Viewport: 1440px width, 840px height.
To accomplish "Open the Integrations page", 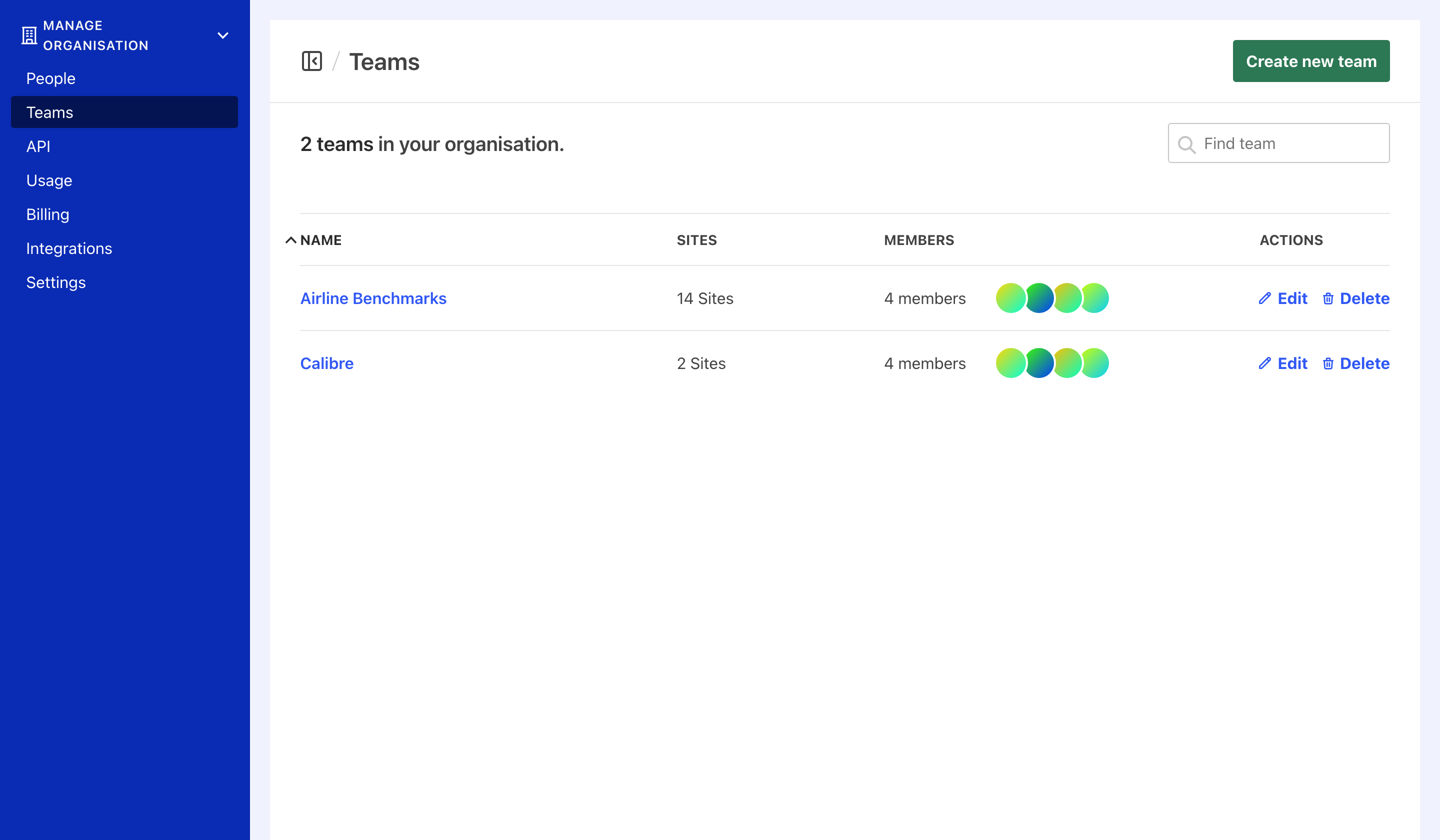I will pos(68,248).
